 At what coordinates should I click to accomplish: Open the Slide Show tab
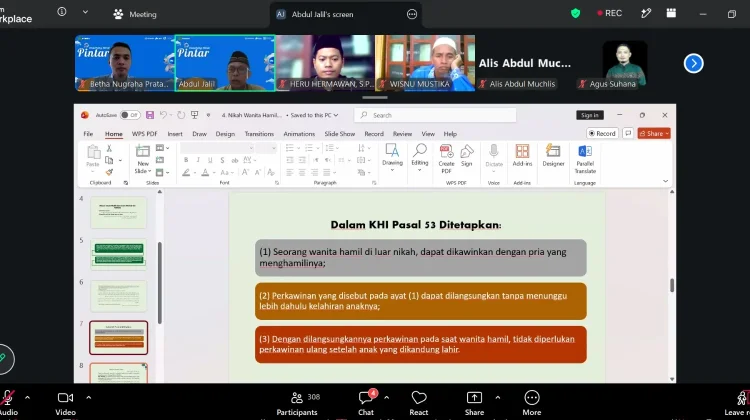click(x=340, y=134)
